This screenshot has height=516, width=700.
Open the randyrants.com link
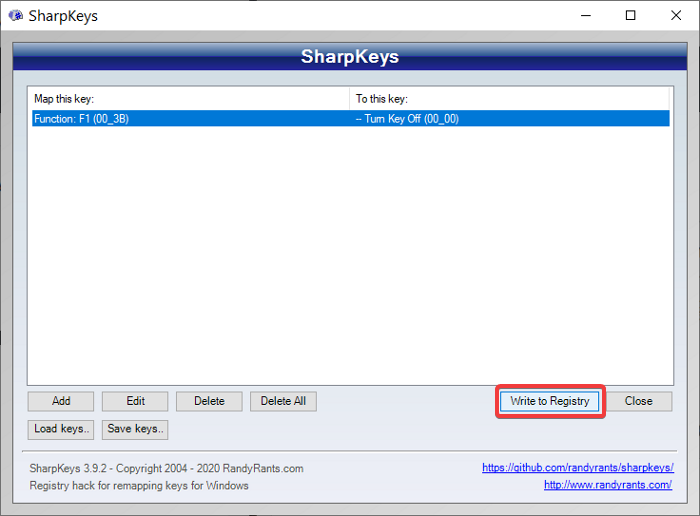[x=608, y=485]
